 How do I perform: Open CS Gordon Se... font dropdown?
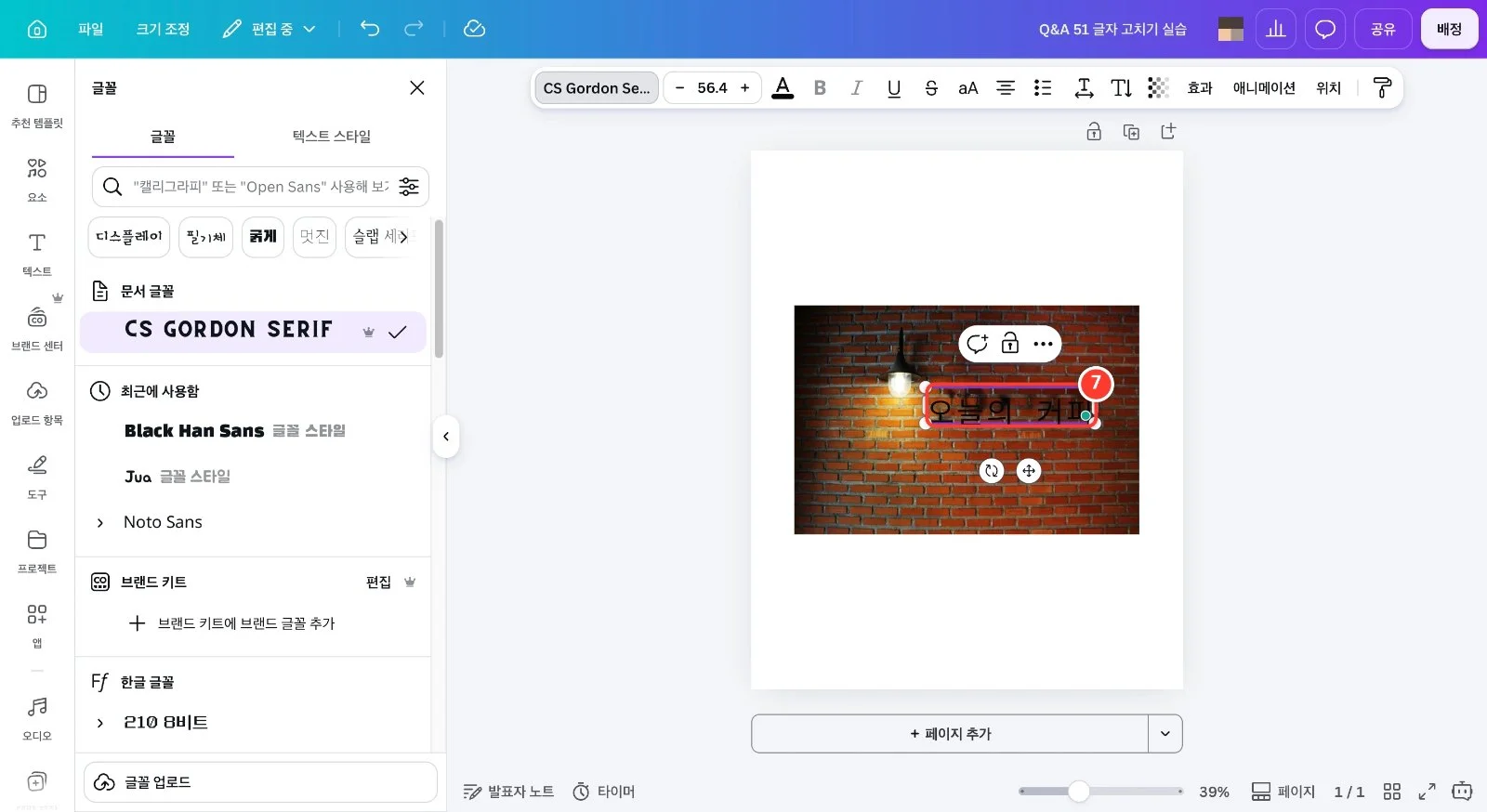tap(597, 87)
